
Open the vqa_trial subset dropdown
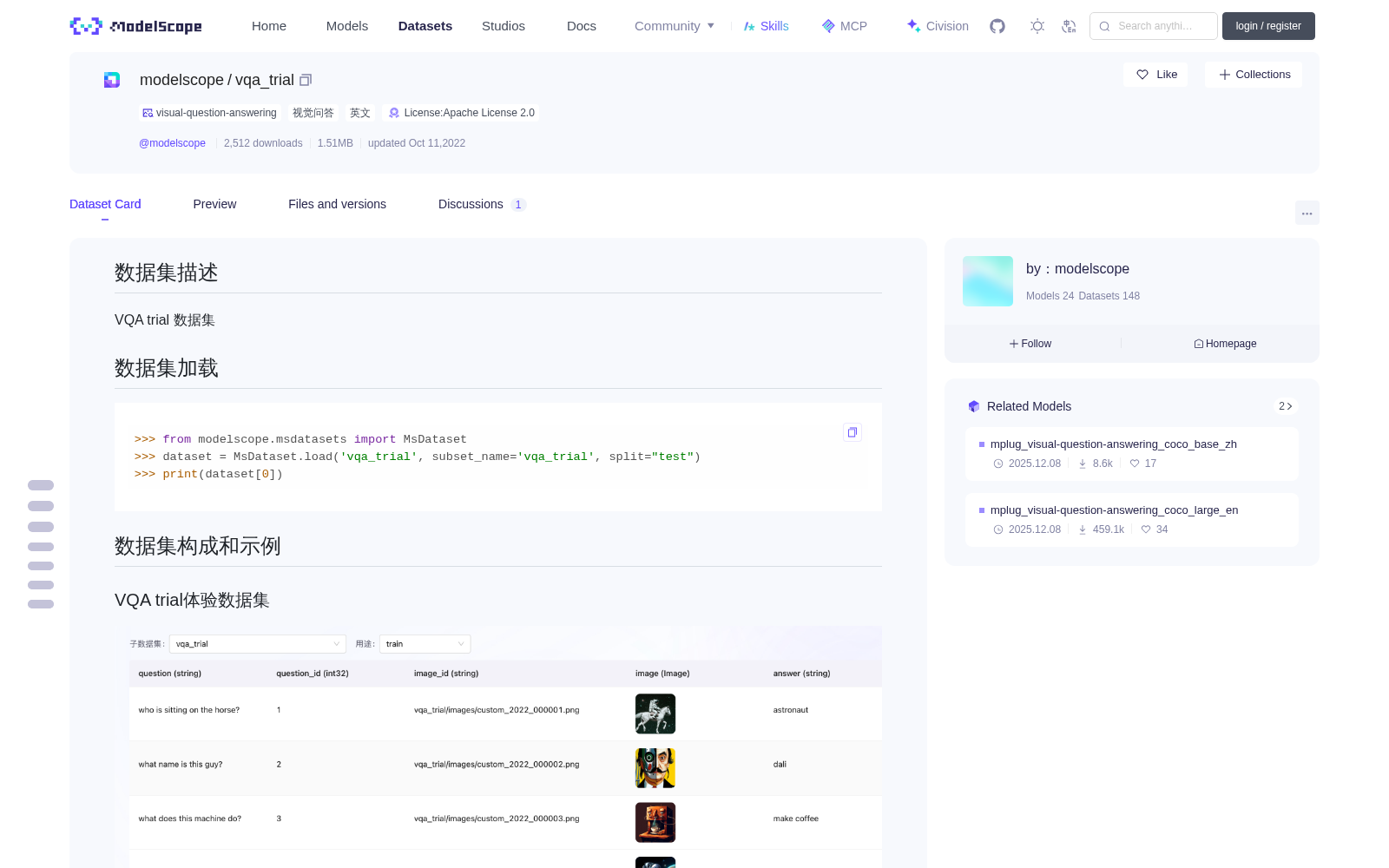(258, 644)
